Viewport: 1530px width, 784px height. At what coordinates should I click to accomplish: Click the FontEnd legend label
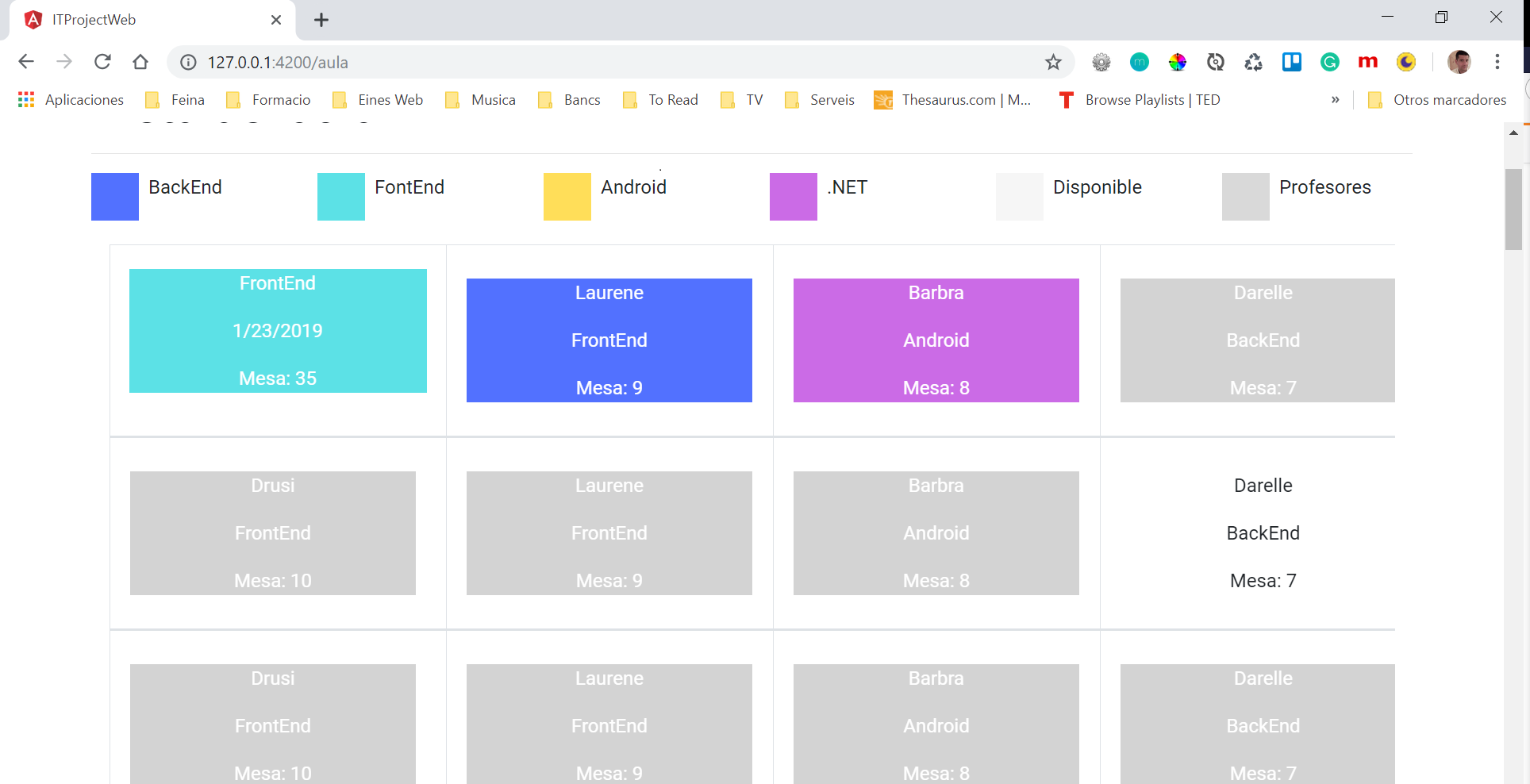tap(409, 187)
